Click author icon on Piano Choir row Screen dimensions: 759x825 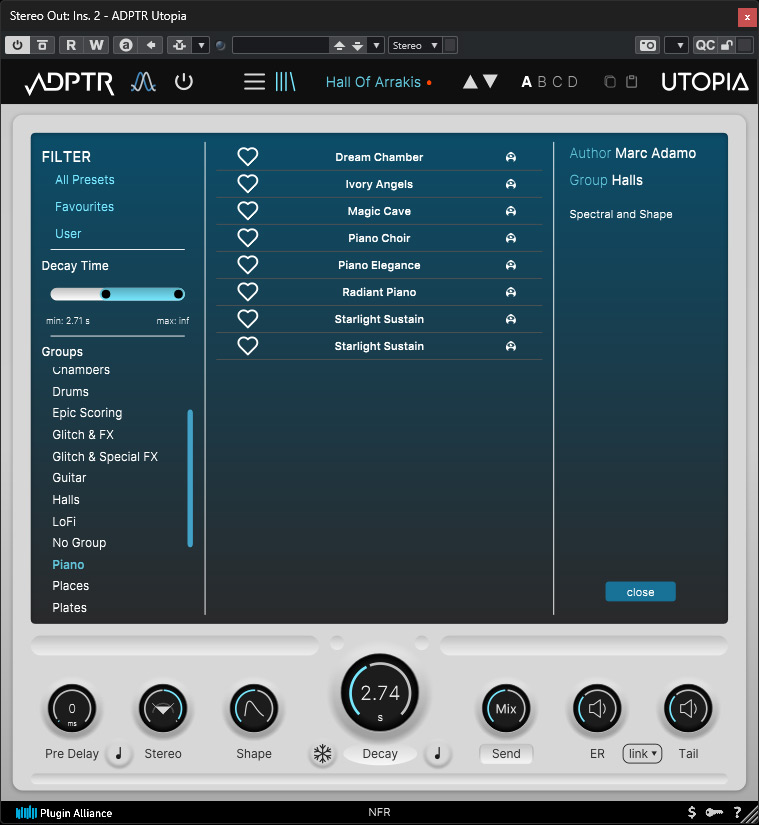pos(510,238)
